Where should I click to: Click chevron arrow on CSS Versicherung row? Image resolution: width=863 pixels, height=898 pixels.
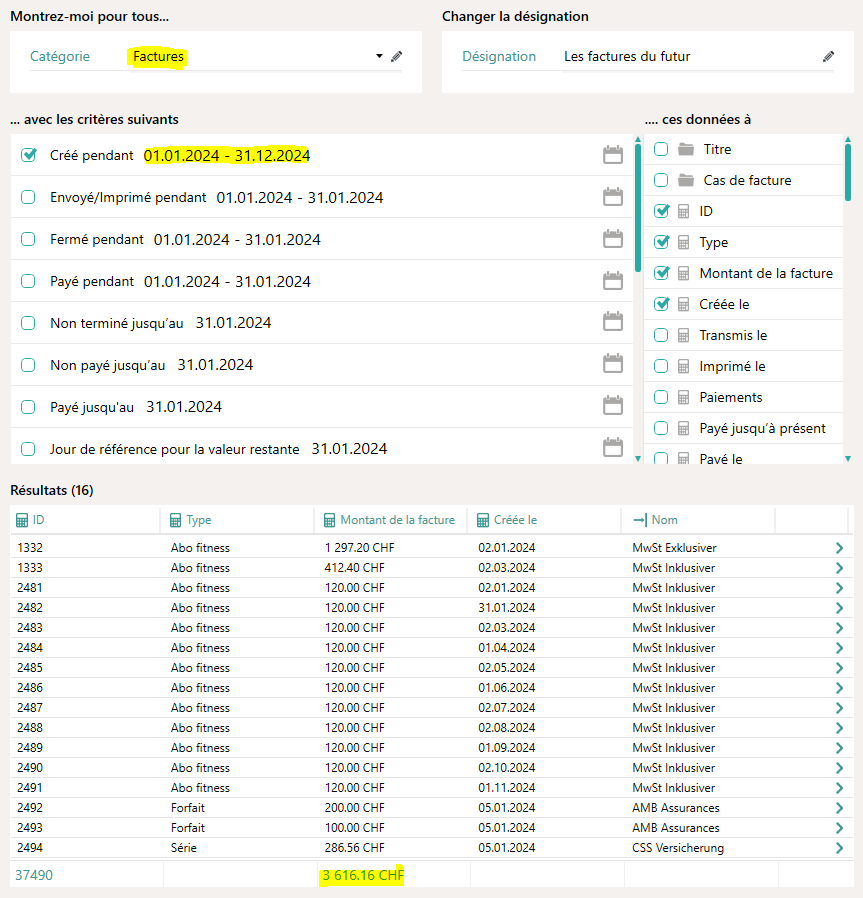[838, 848]
